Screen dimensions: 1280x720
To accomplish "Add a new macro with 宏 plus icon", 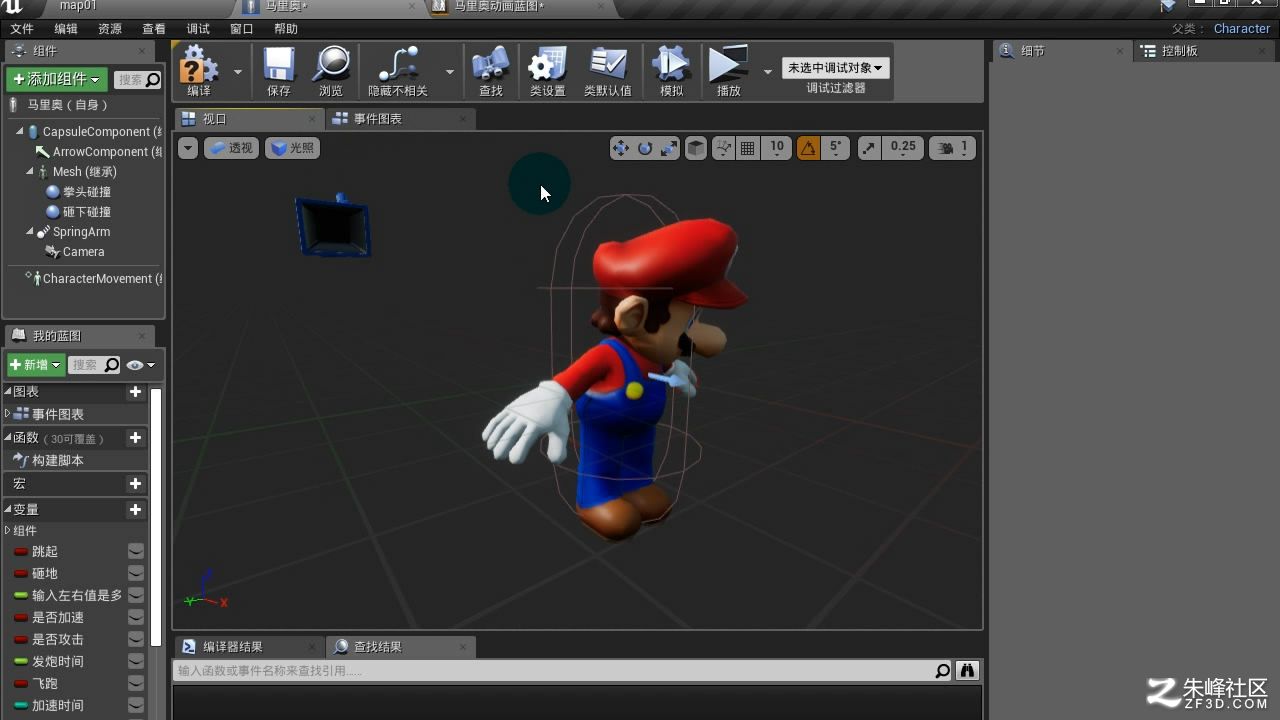I will coord(136,484).
